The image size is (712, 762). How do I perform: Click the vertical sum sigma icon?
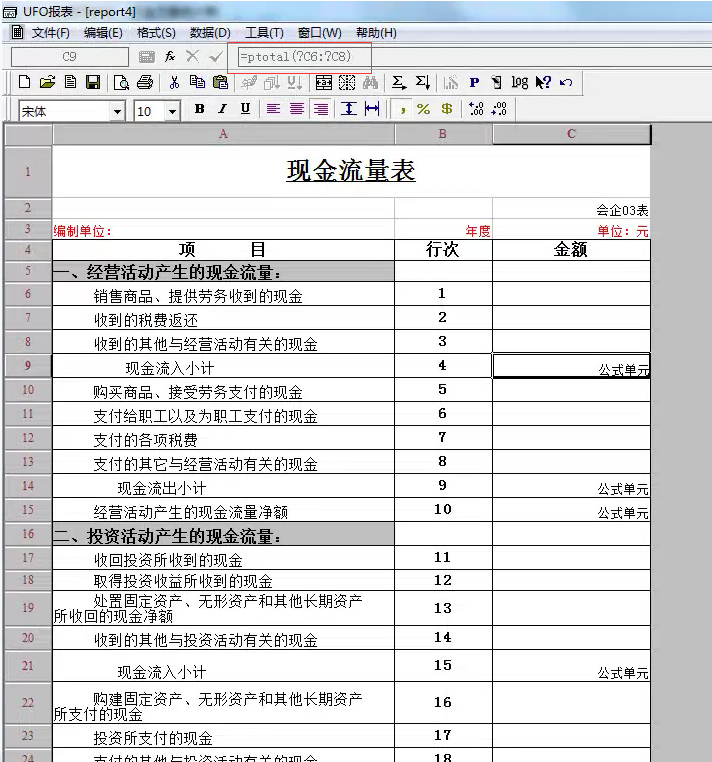tap(422, 82)
